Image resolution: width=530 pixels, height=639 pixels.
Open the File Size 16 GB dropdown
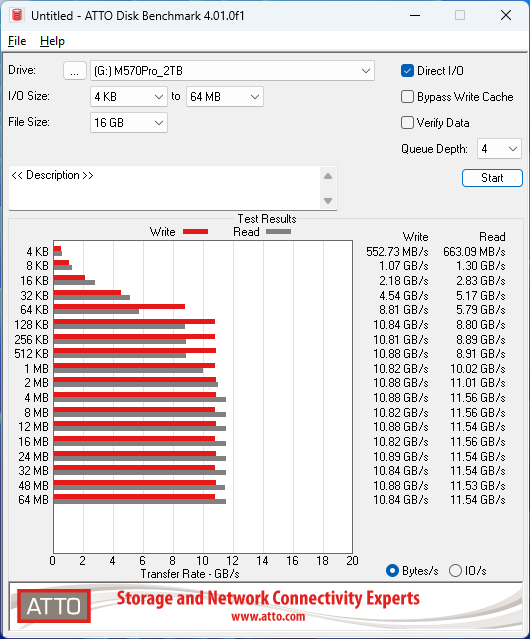[129, 123]
